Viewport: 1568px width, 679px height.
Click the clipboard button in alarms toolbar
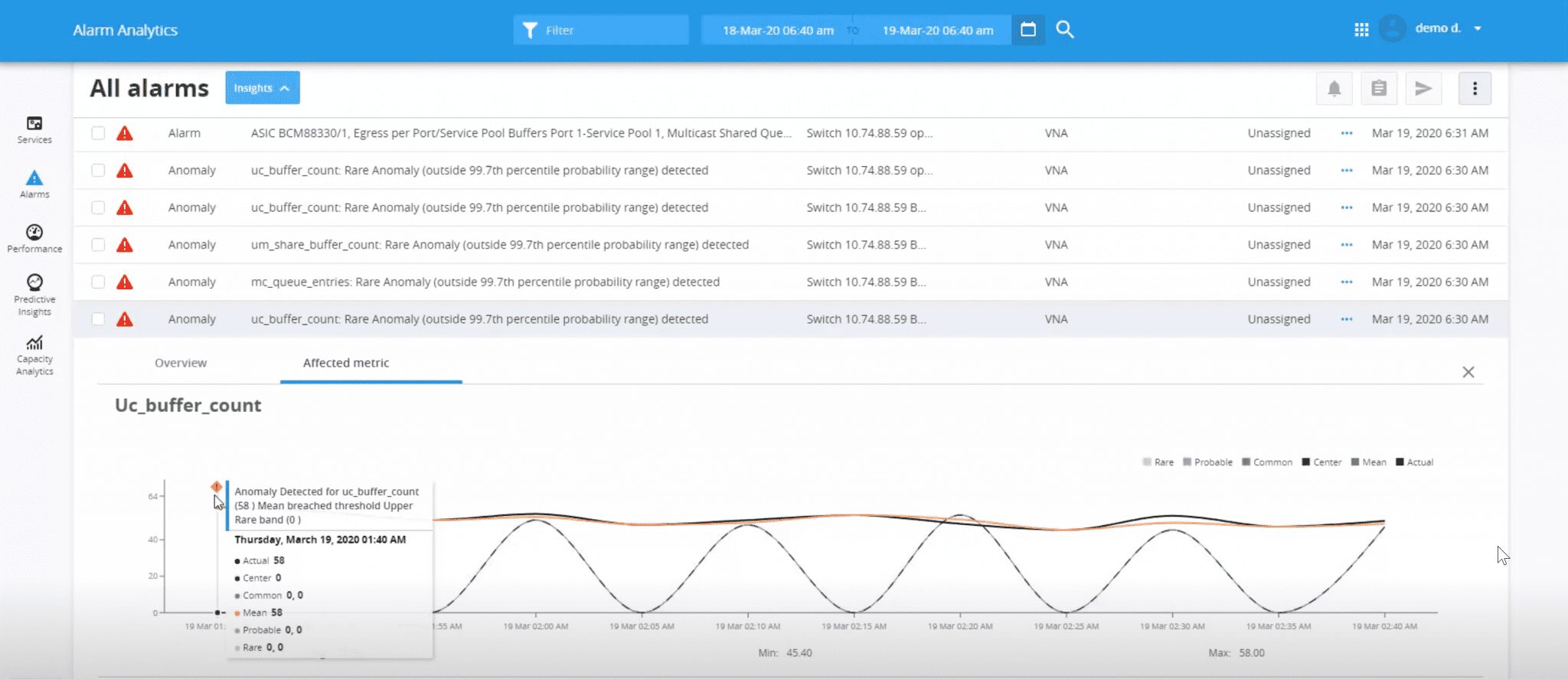[1379, 89]
